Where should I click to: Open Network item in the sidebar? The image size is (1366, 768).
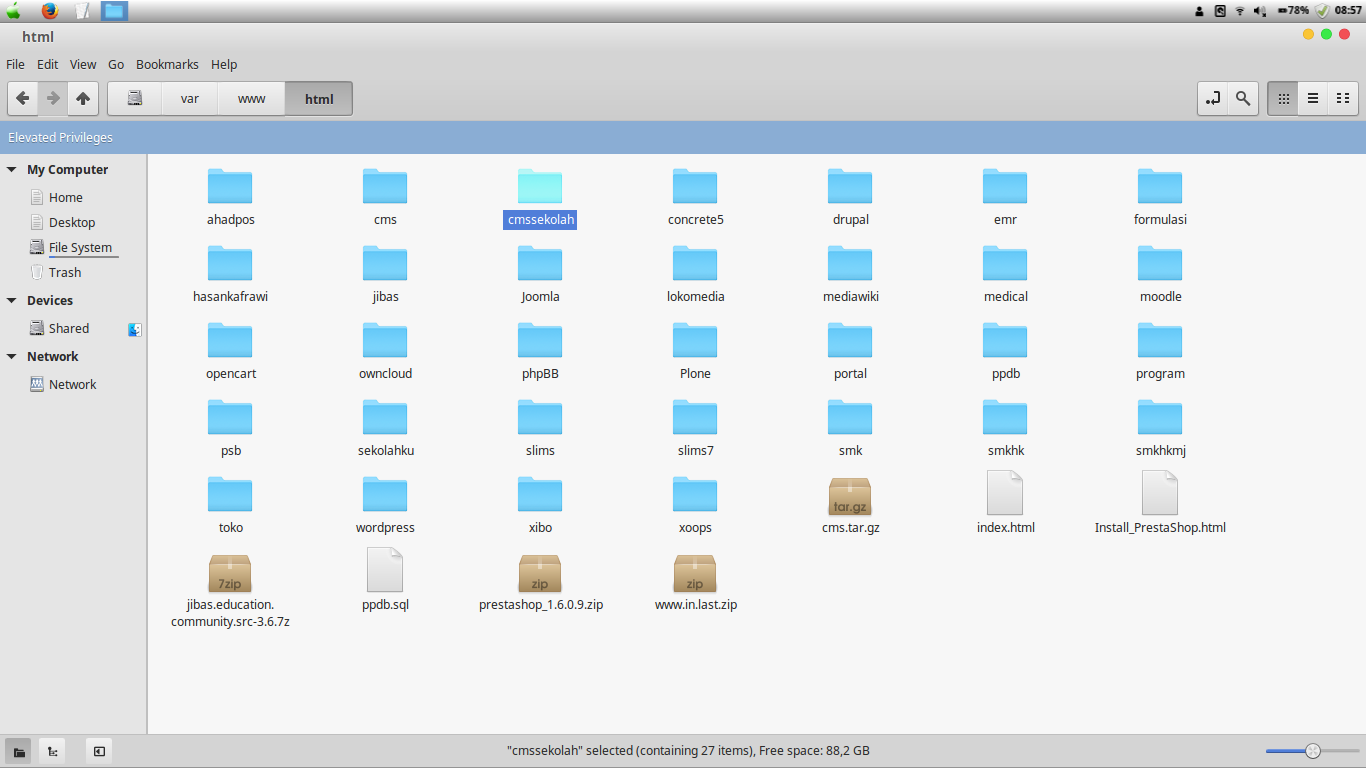(73, 385)
